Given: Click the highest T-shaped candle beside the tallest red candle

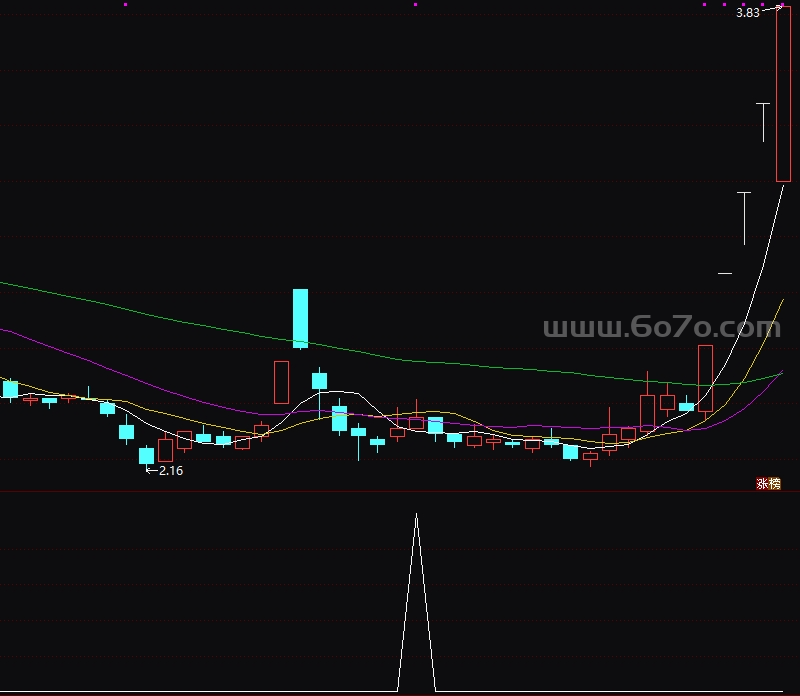Looking at the screenshot, I should point(763,122).
